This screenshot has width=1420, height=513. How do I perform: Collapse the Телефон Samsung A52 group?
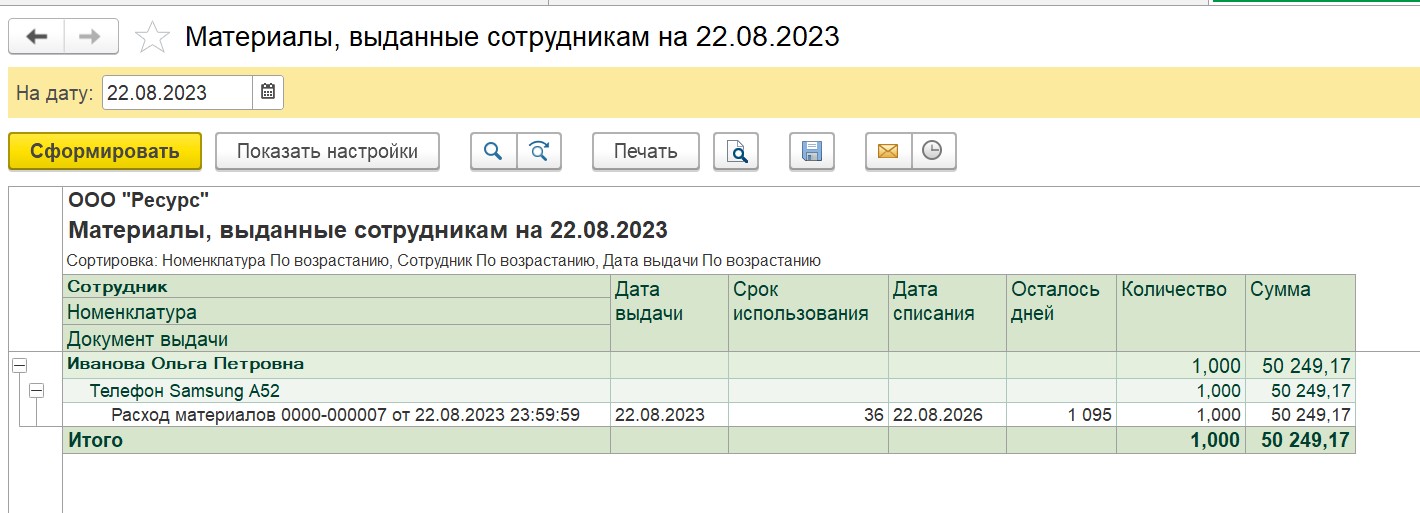36,391
